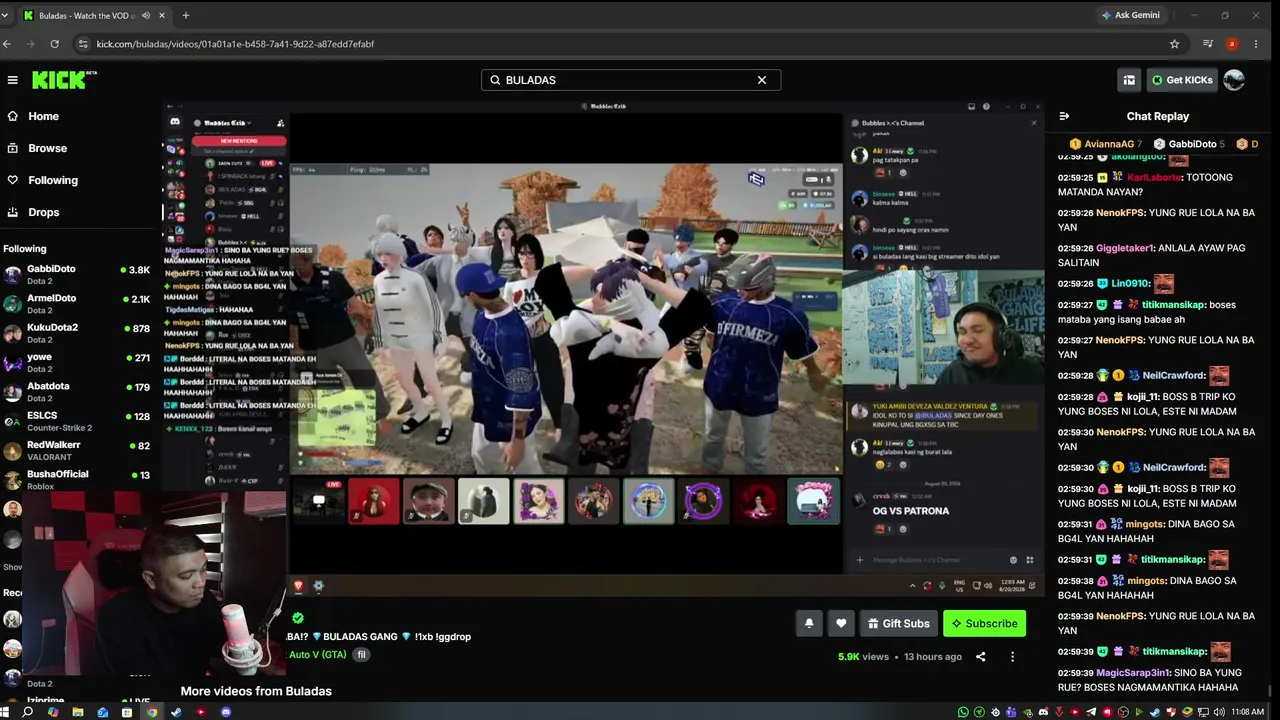Open GabbiDoto channel in Following list
This screenshot has width=1280, height=720.
tap(78, 275)
